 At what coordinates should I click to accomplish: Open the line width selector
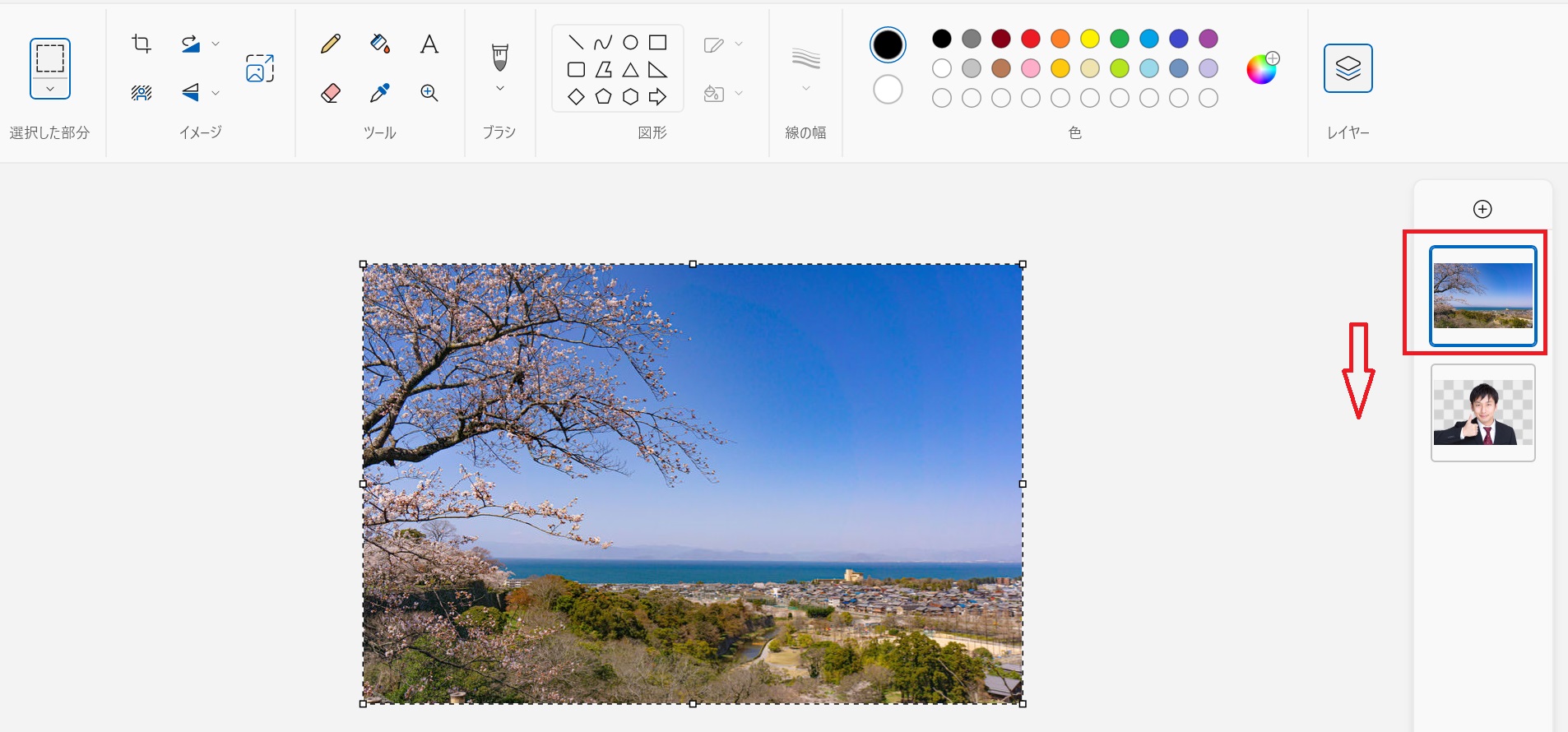pyautogui.click(x=806, y=69)
